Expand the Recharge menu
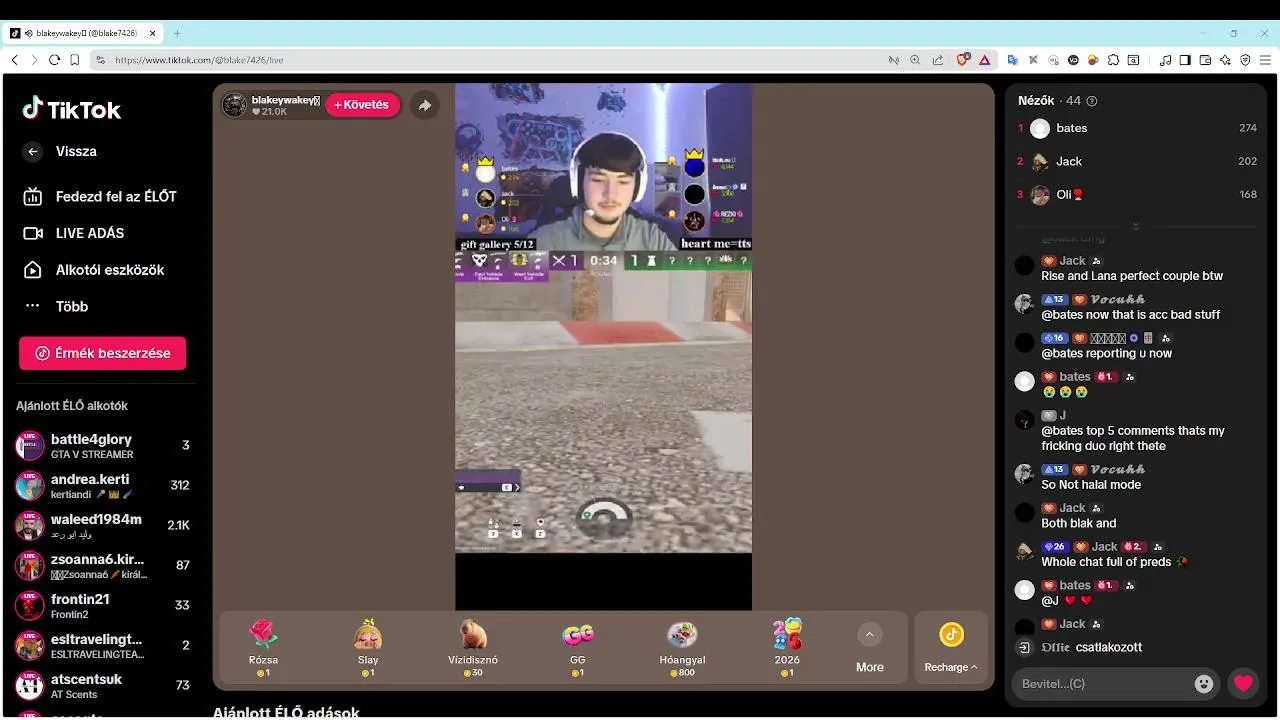The image size is (1280, 720). [x=951, y=648]
